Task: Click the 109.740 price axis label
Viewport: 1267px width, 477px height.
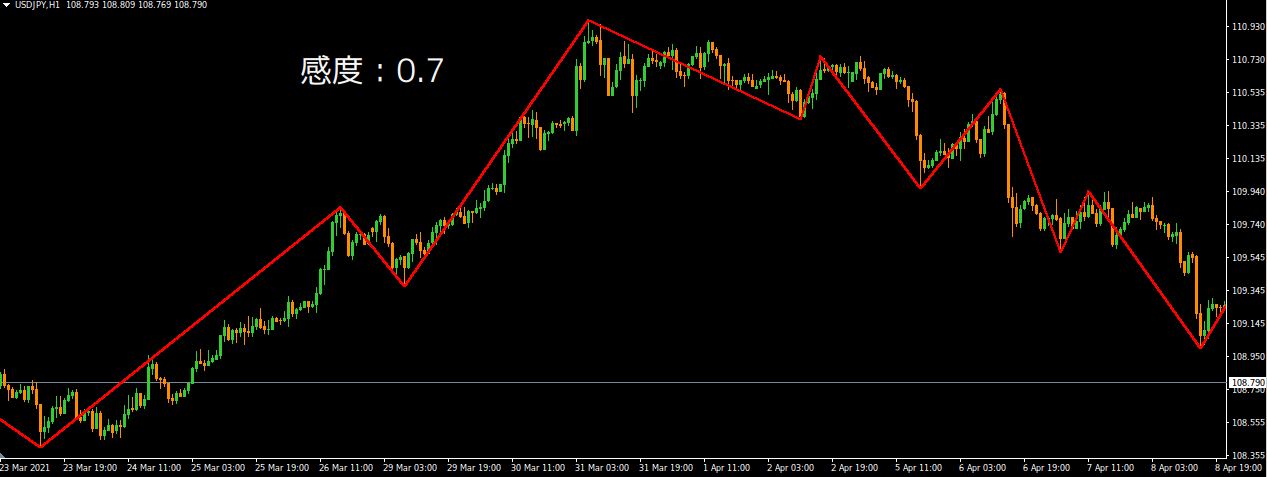Action: coord(1248,225)
